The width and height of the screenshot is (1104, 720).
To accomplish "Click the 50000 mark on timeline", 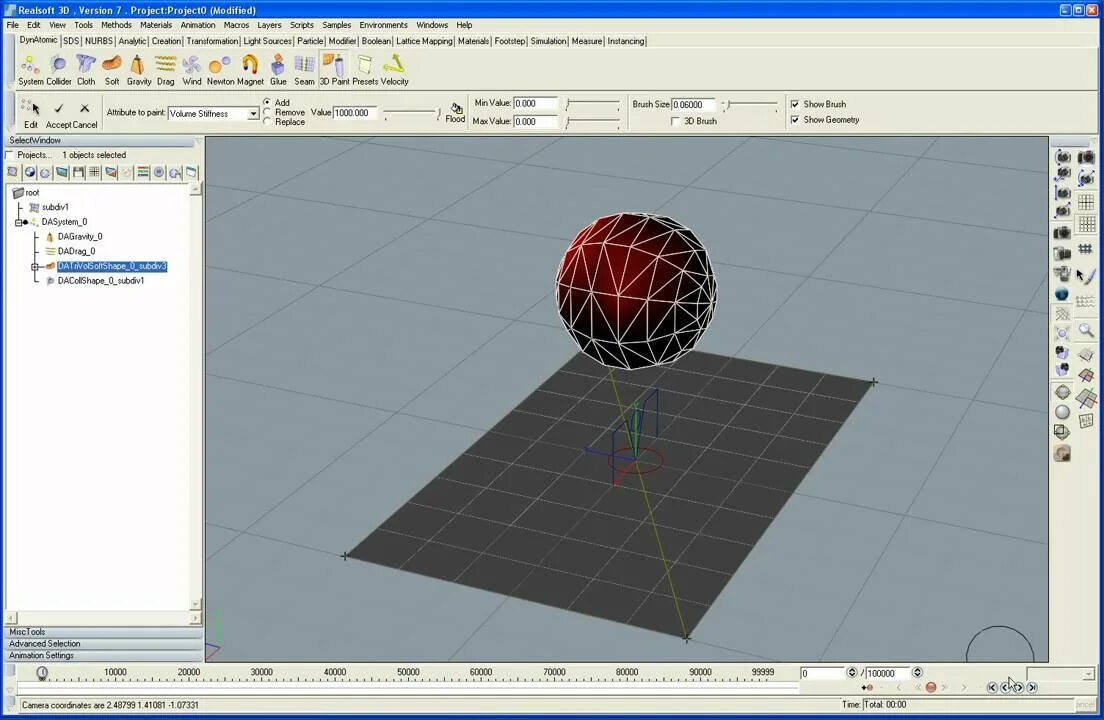I will [408, 672].
